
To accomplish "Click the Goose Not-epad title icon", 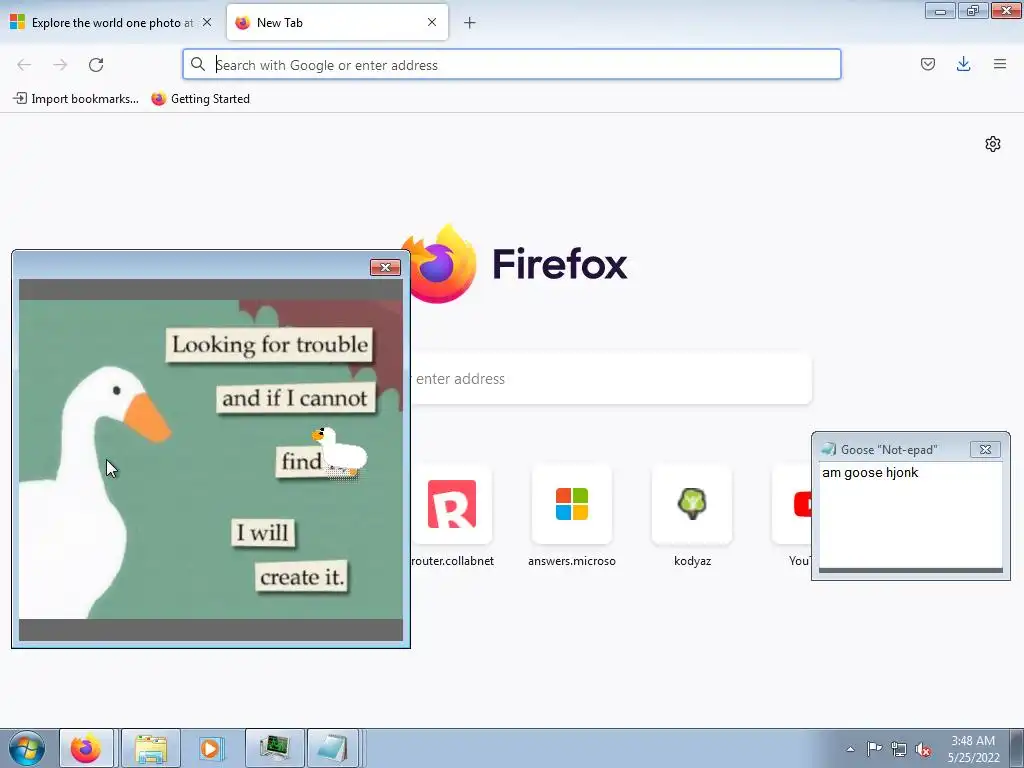I will click(829, 449).
